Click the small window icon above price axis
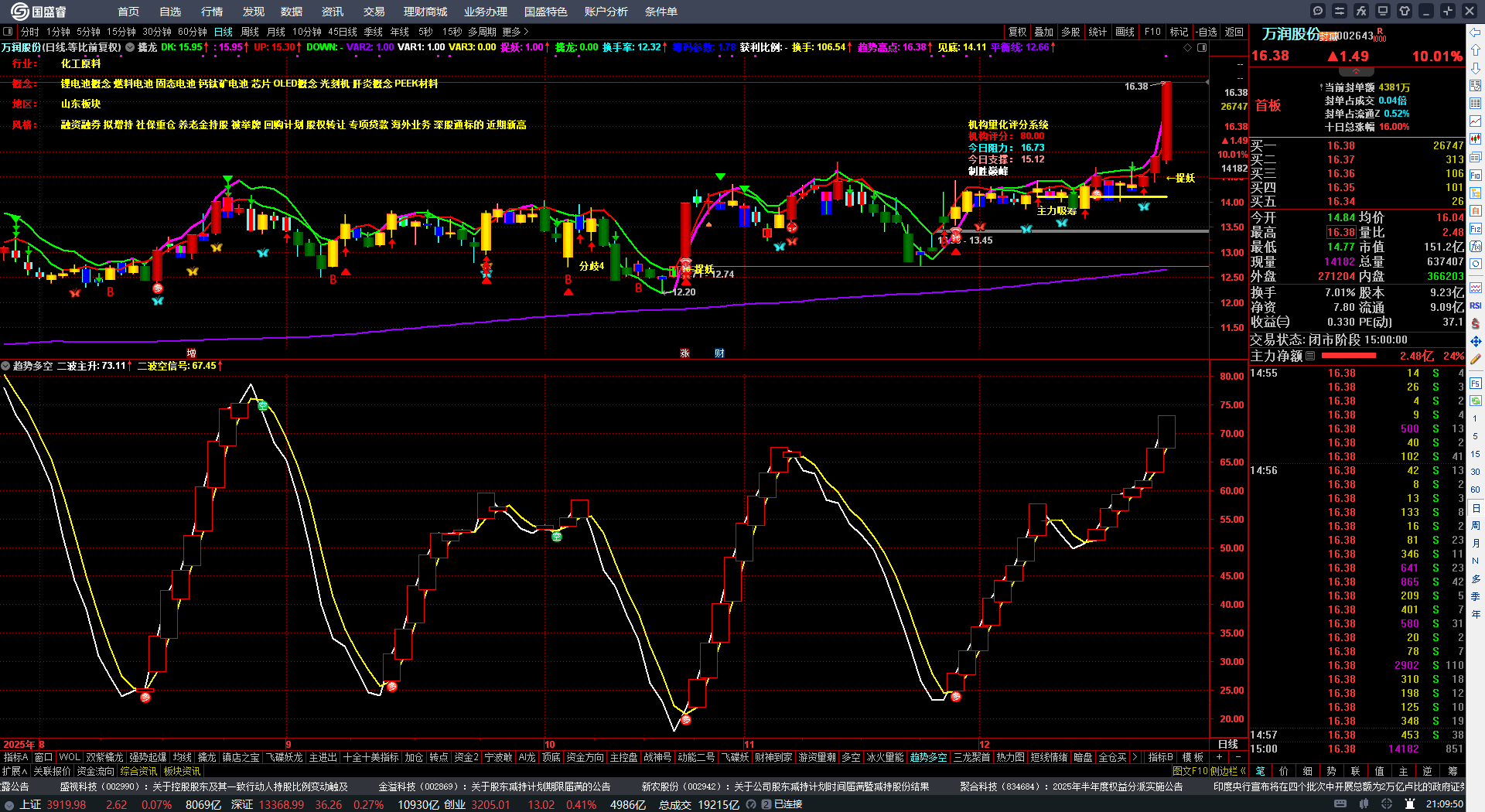Screen dimensions: 1485x812 (1202, 48)
